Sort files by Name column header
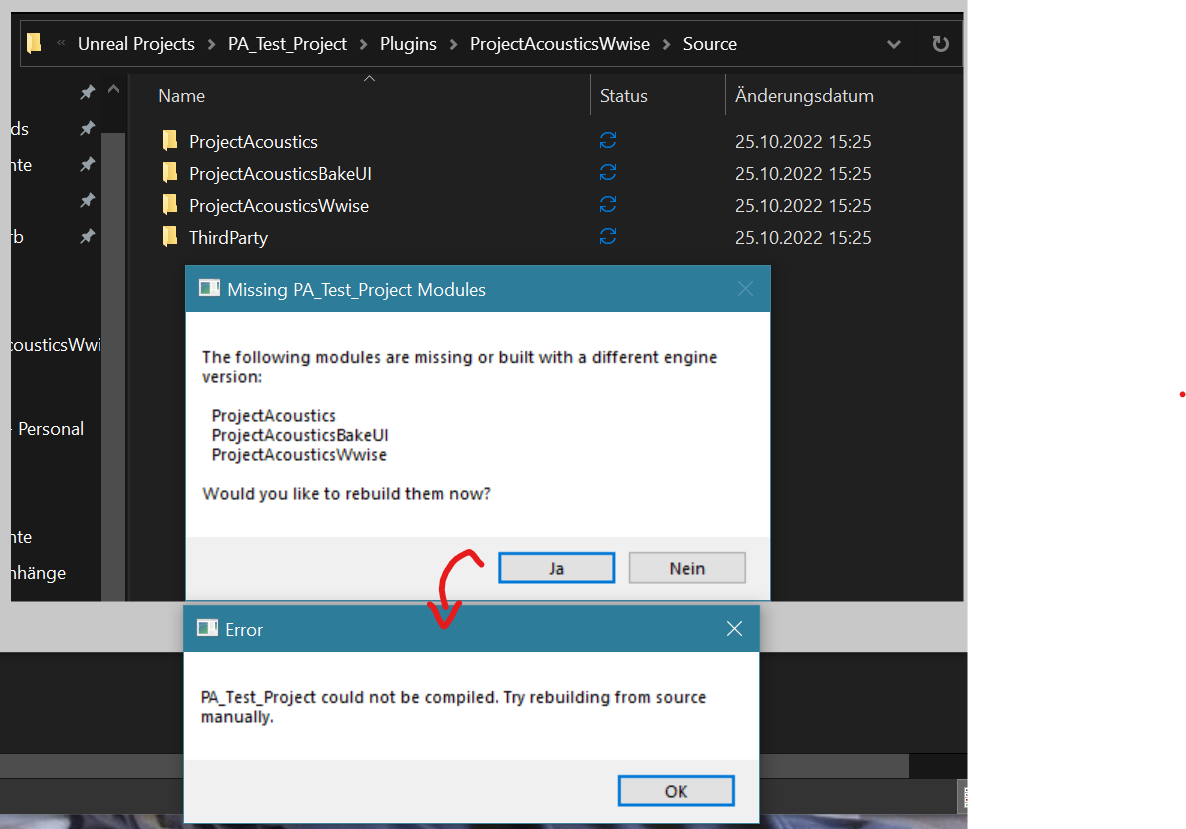Image resolution: width=1186 pixels, height=829 pixels. [x=182, y=96]
